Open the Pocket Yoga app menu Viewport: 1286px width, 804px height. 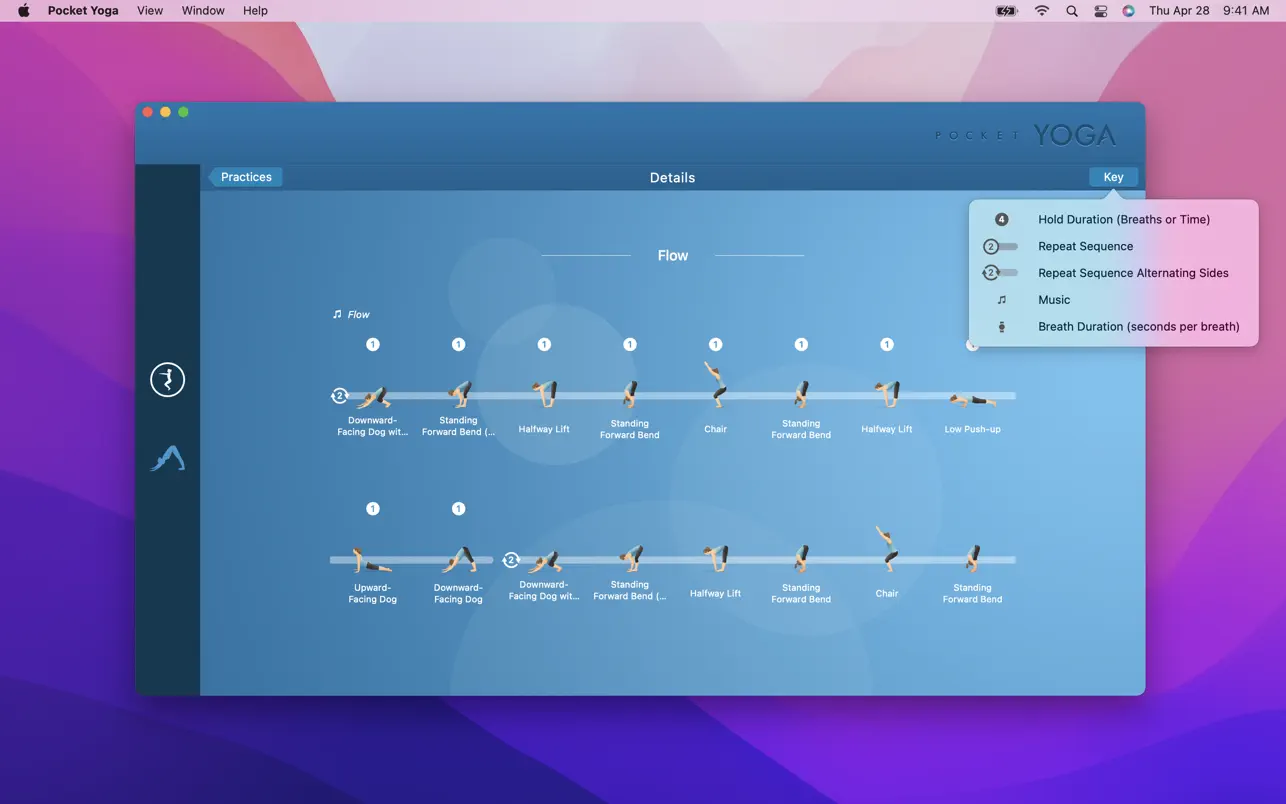83,10
